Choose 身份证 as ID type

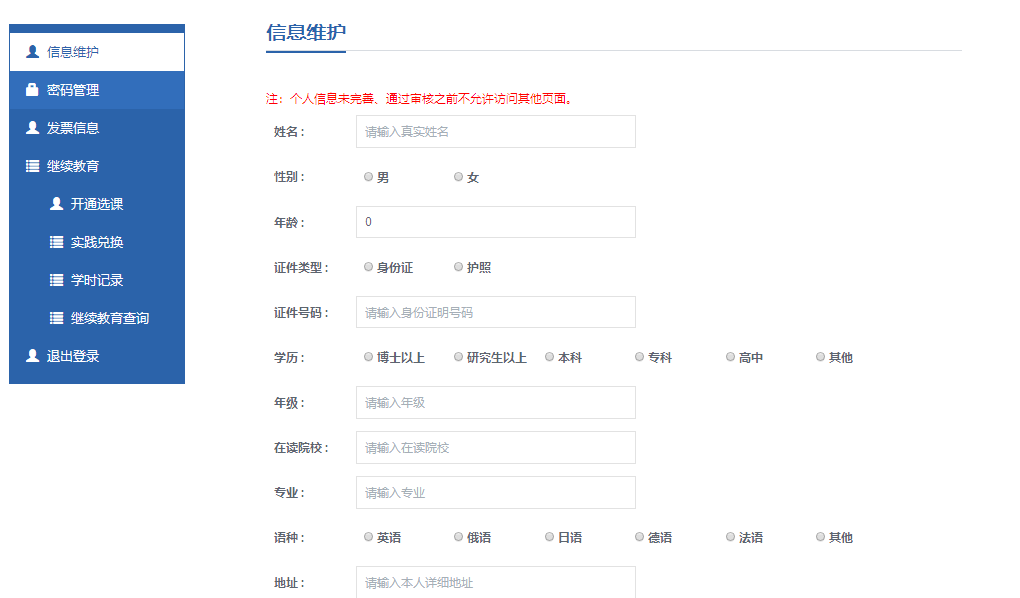[368, 267]
